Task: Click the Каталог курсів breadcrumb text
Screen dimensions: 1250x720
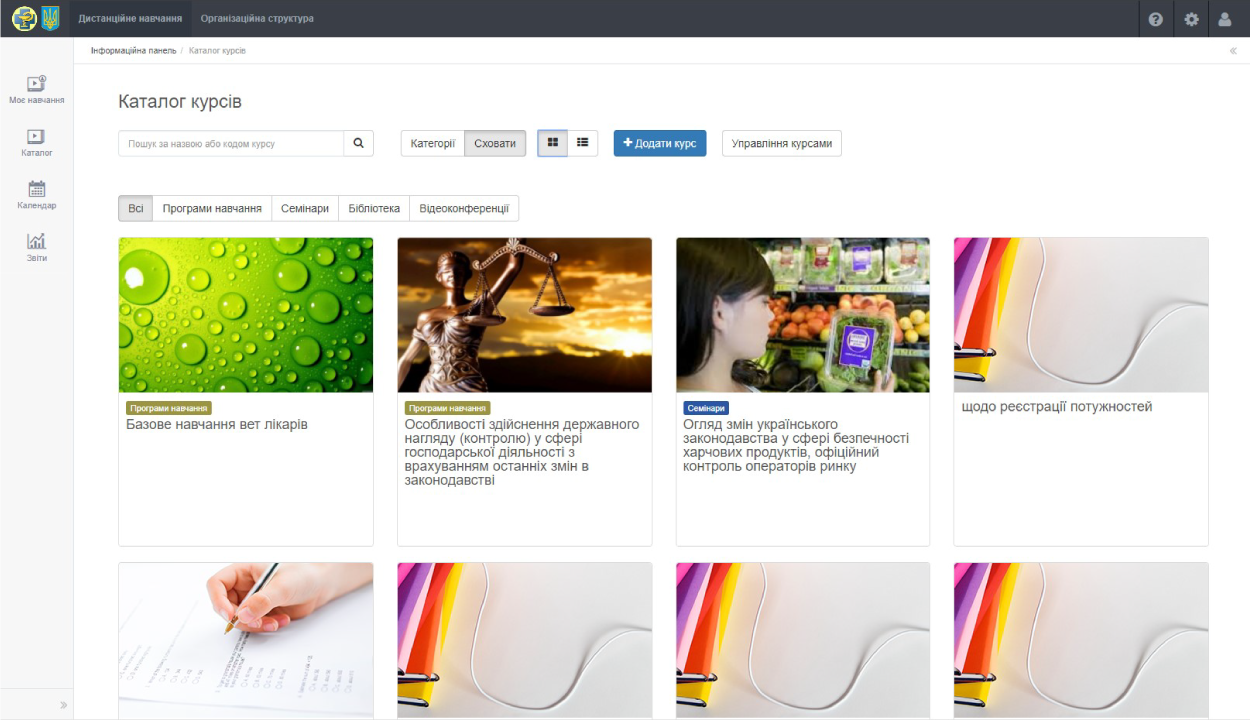Action: coord(217,51)
